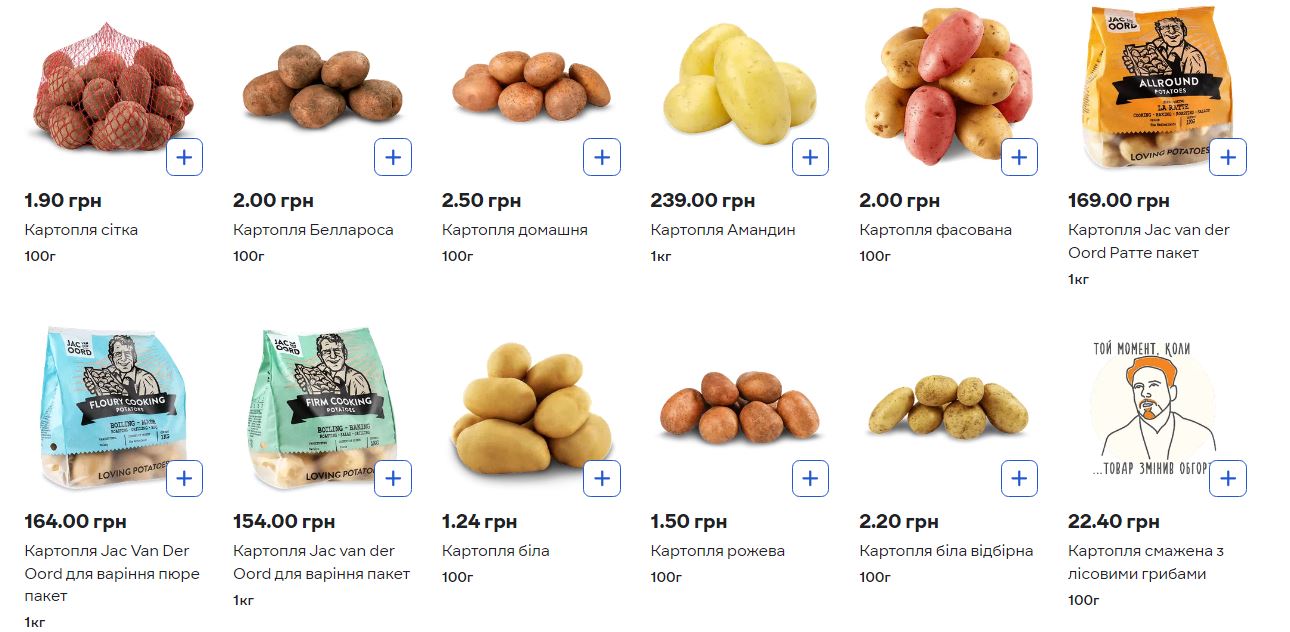This screenshot has width=1290, height=632.
Task: Add floury cooking potatoes bag to cart
Action: point(184,478)
